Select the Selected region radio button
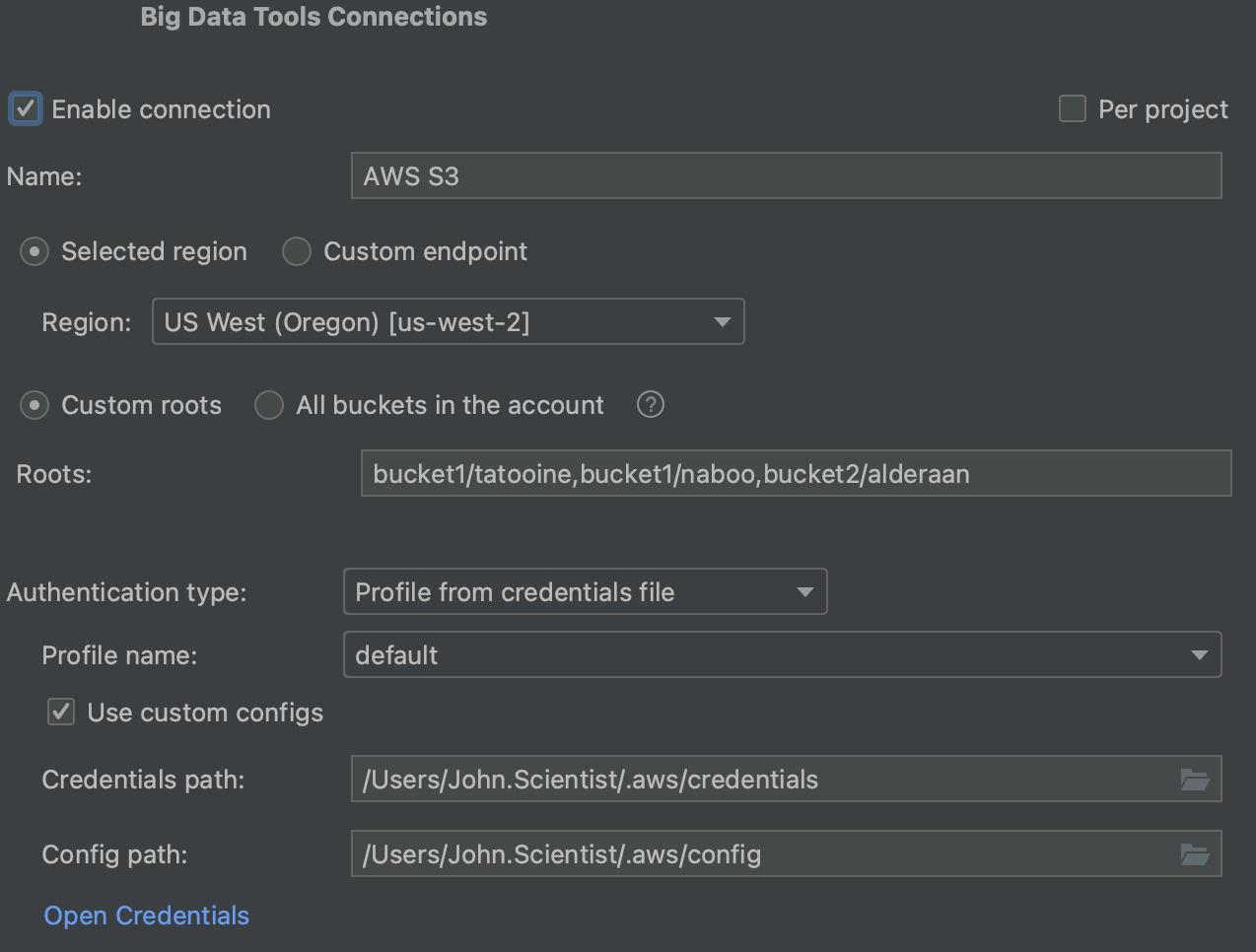This screenshot has width=1256, height=952. [x=35, y=252]
